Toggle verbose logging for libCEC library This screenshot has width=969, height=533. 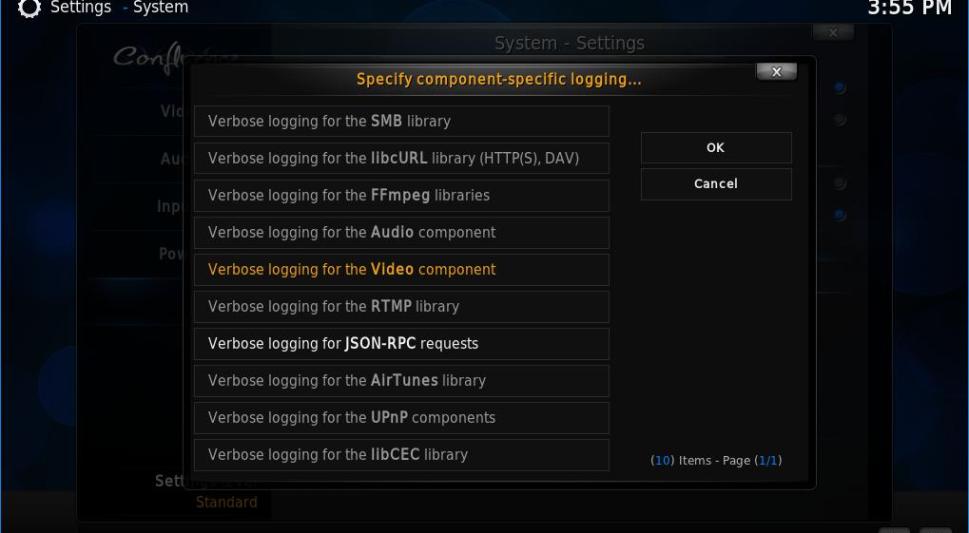(401, 454)
